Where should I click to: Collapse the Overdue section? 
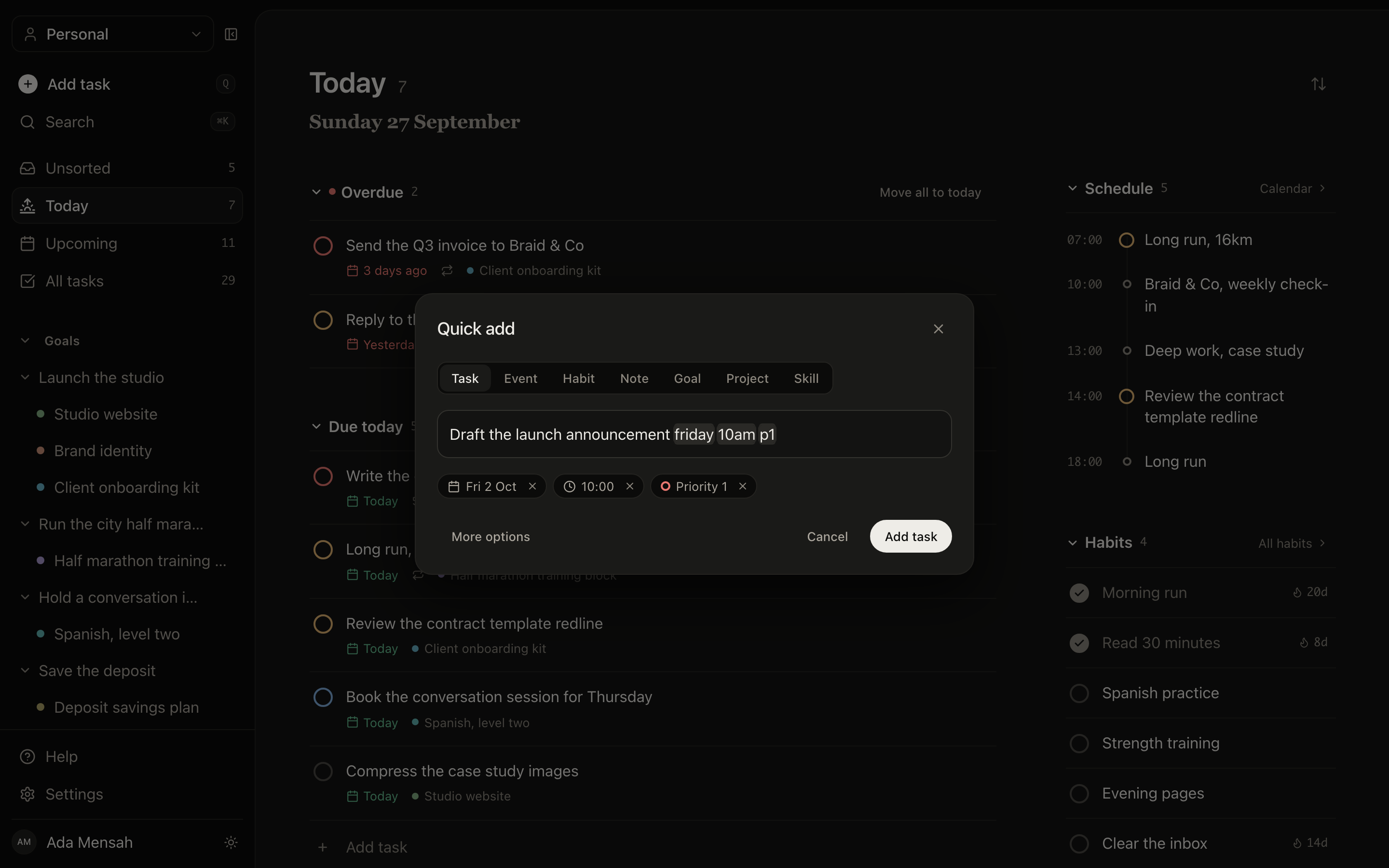tap(316, 192)
